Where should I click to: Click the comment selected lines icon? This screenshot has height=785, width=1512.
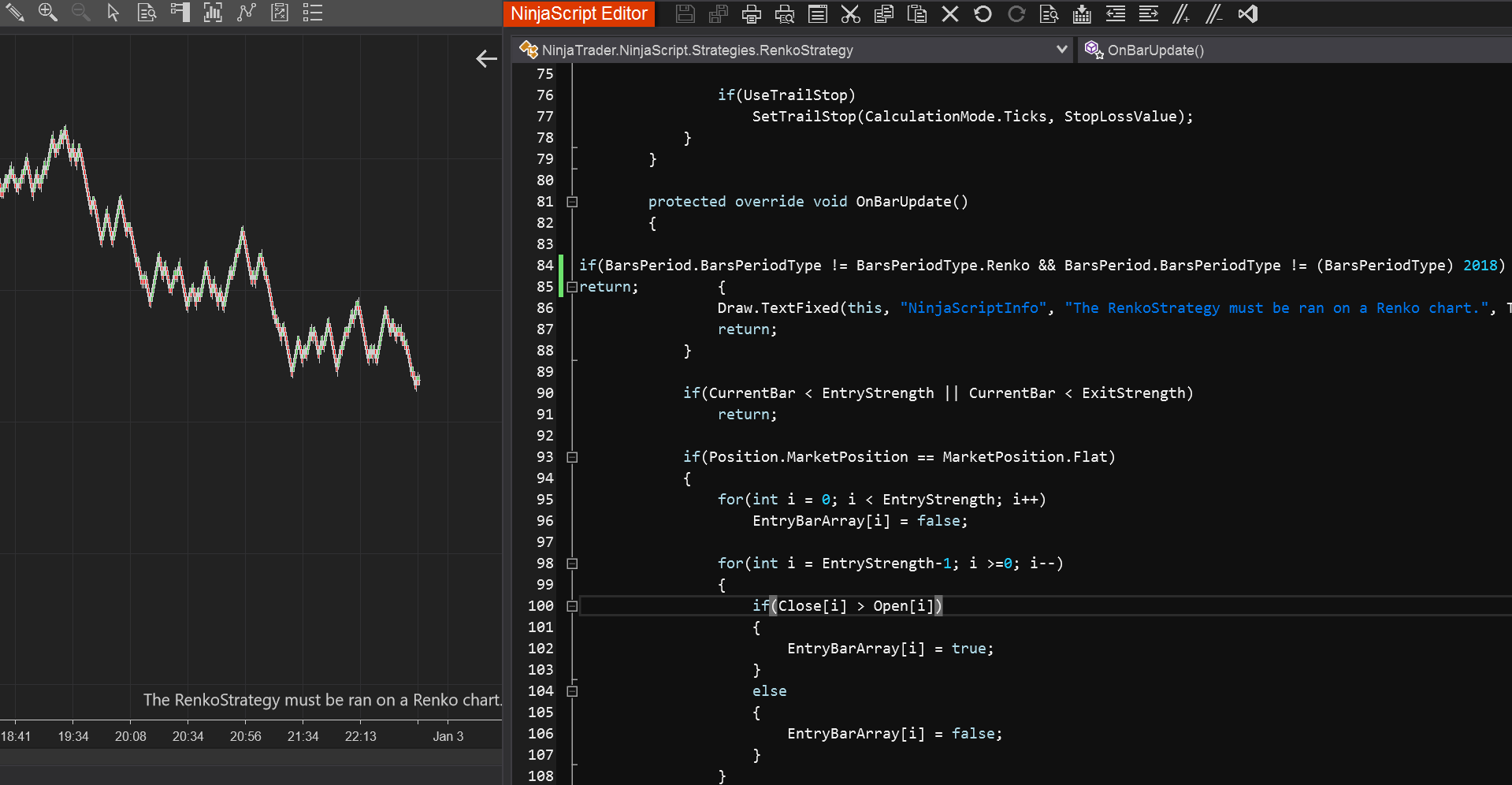click(1181, 14)
